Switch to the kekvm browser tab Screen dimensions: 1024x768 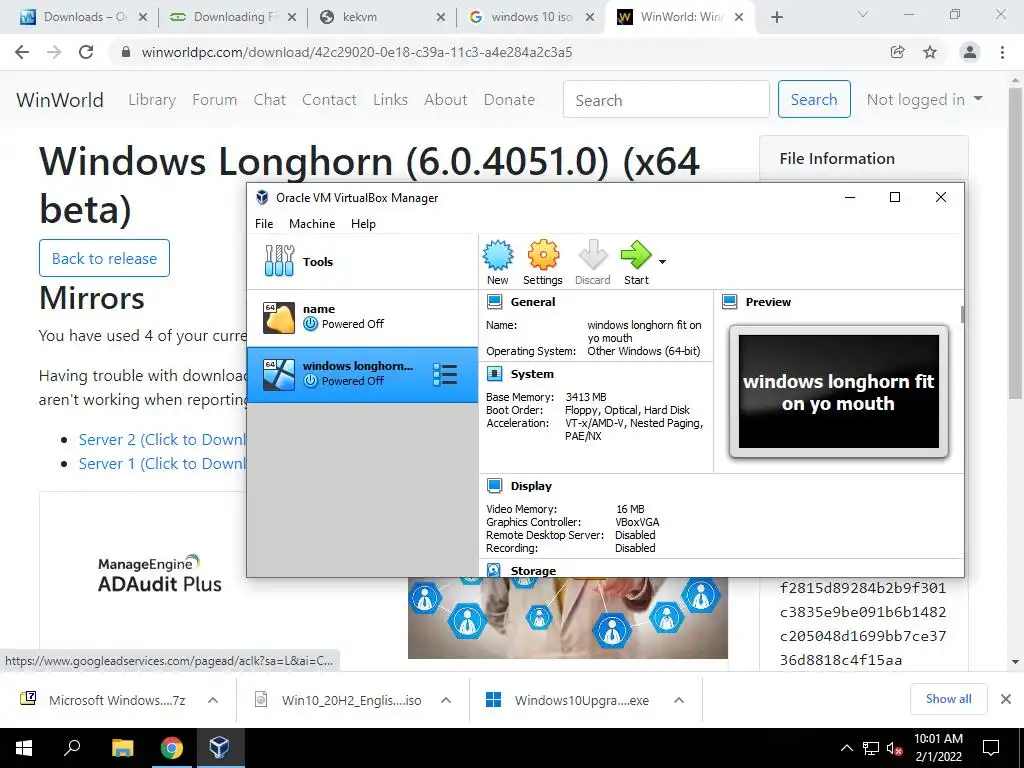point(383,17)
